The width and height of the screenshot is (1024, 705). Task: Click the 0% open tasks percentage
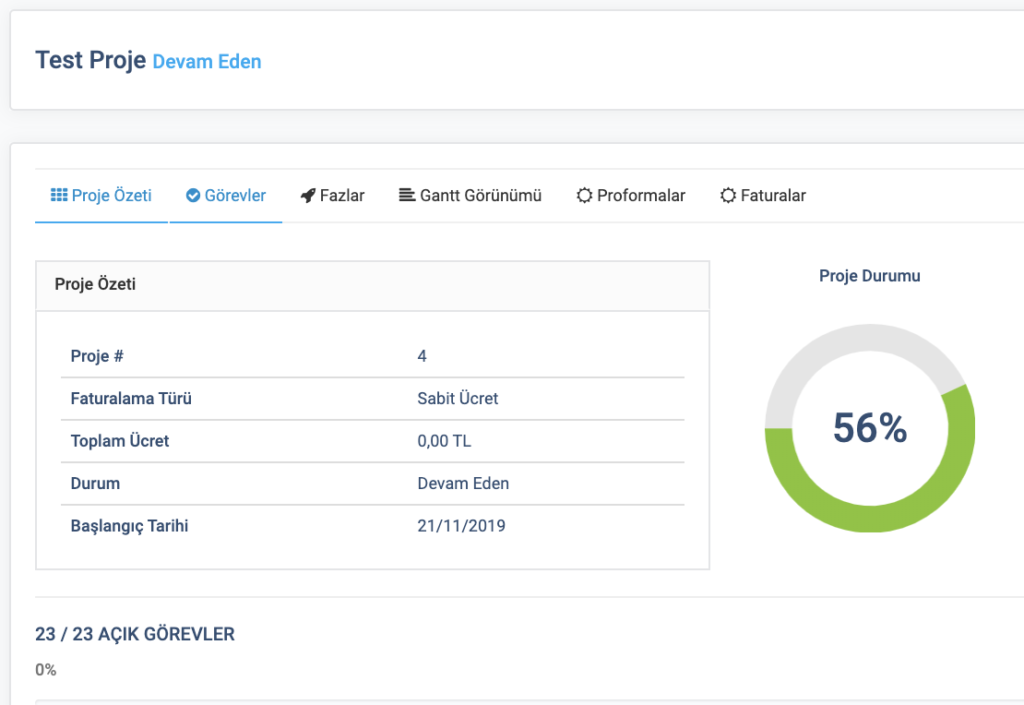point(46,670)
